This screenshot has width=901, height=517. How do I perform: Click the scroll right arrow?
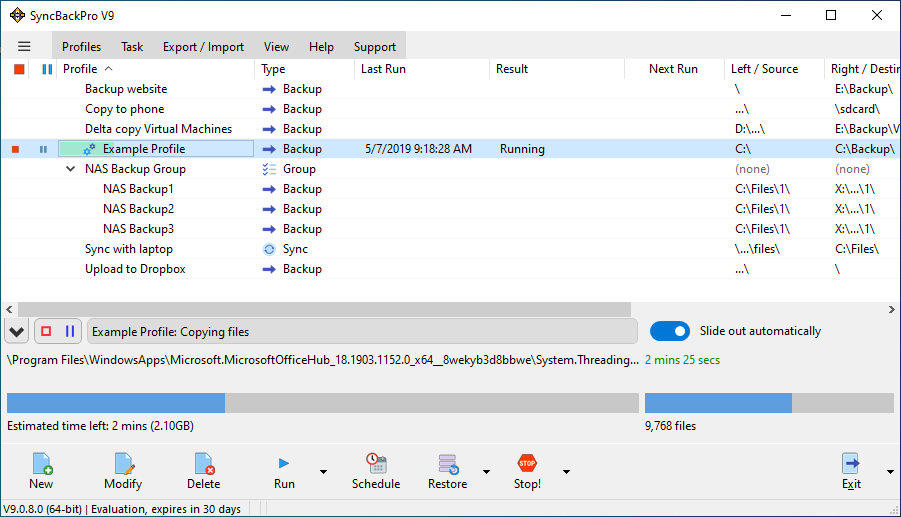pos(891,309)
